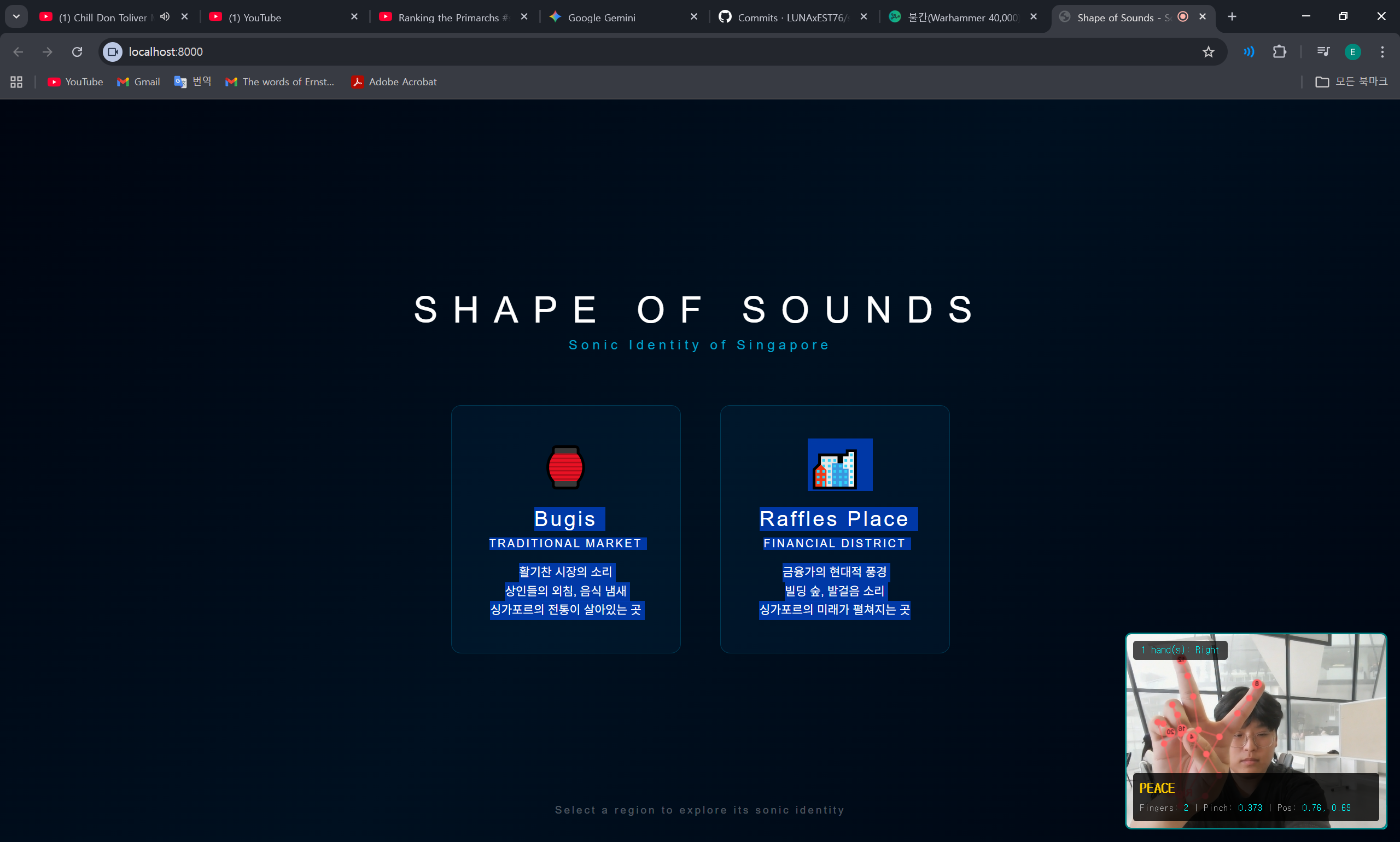Open the apps grid in bookmarks bar
The height and width of the screenshot is (842, 1400).
(16, 82)
